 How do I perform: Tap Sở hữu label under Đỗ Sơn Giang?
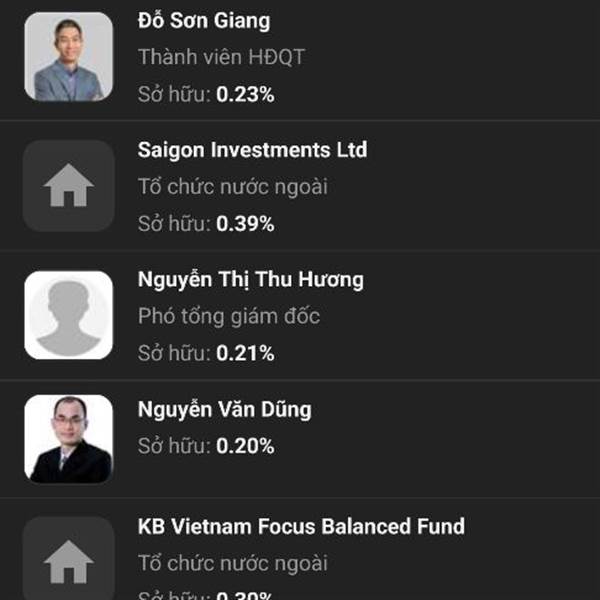(x=174, y=95)
